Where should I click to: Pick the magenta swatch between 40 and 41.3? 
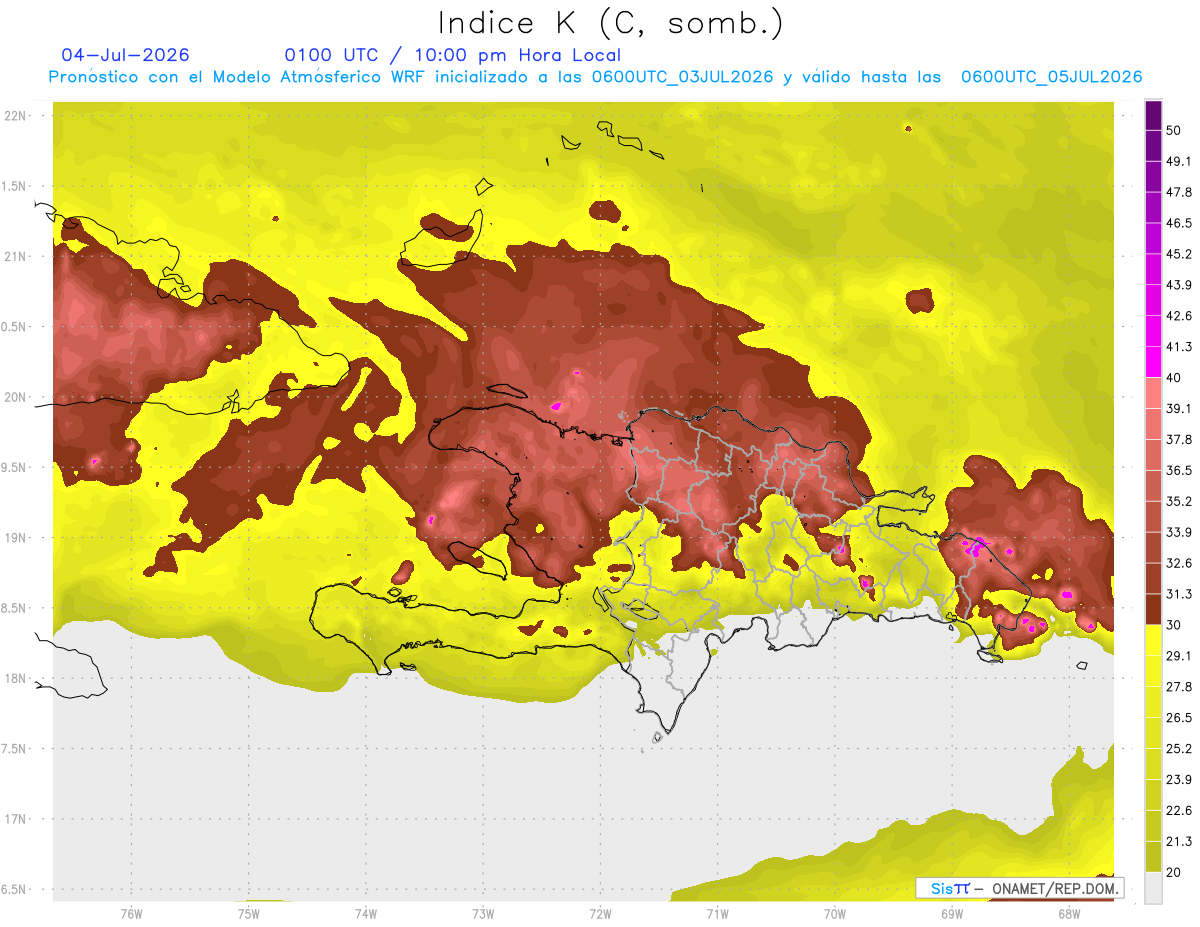[x=1153, y=362]
